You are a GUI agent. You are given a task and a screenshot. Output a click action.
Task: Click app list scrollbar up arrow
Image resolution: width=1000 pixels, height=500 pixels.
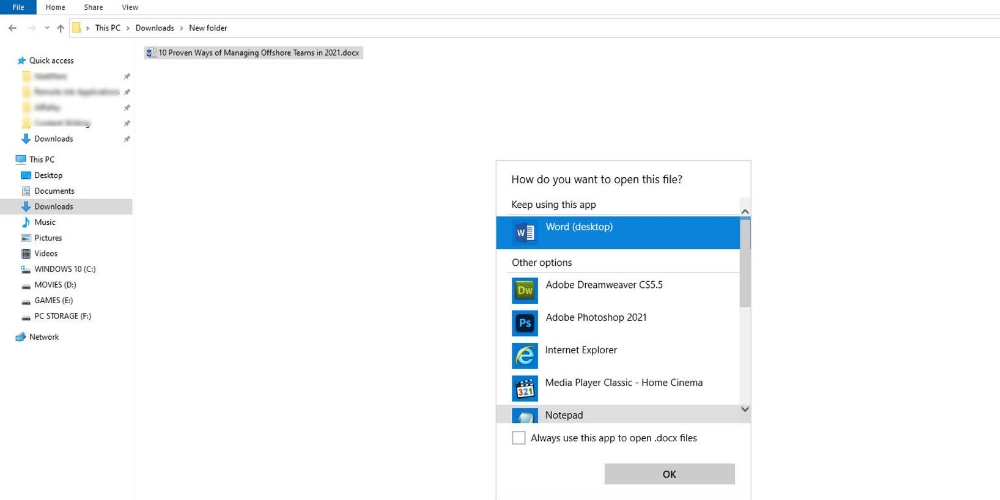pos(745,211)
